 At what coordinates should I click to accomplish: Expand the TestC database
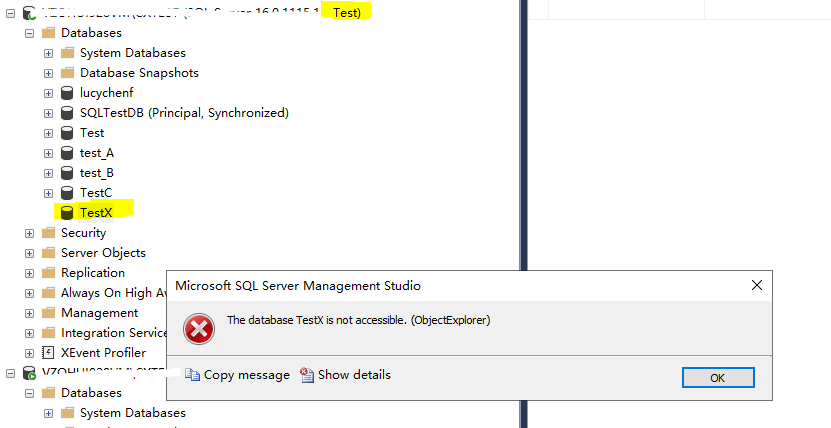[x=48, y=193]
